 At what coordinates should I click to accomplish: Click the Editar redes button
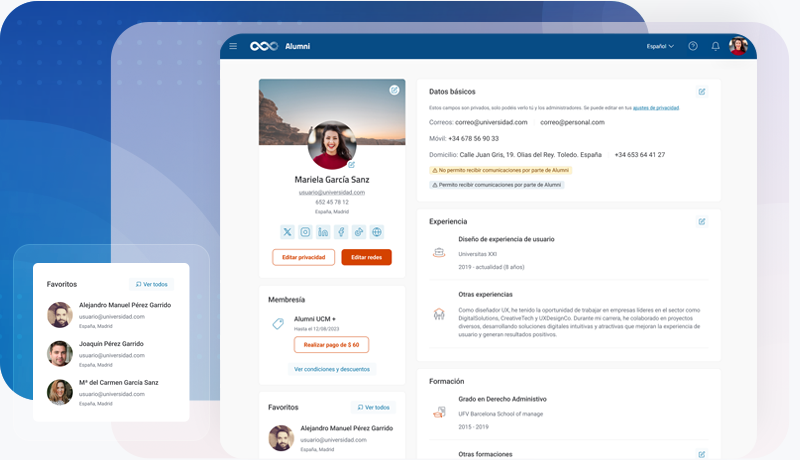tap(366, 258)
